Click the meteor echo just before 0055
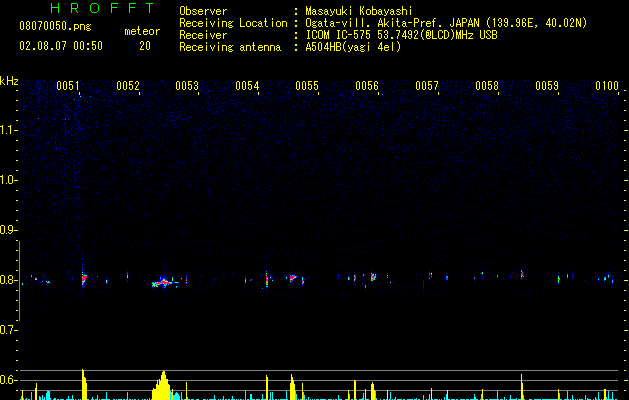 pos(293,278)
